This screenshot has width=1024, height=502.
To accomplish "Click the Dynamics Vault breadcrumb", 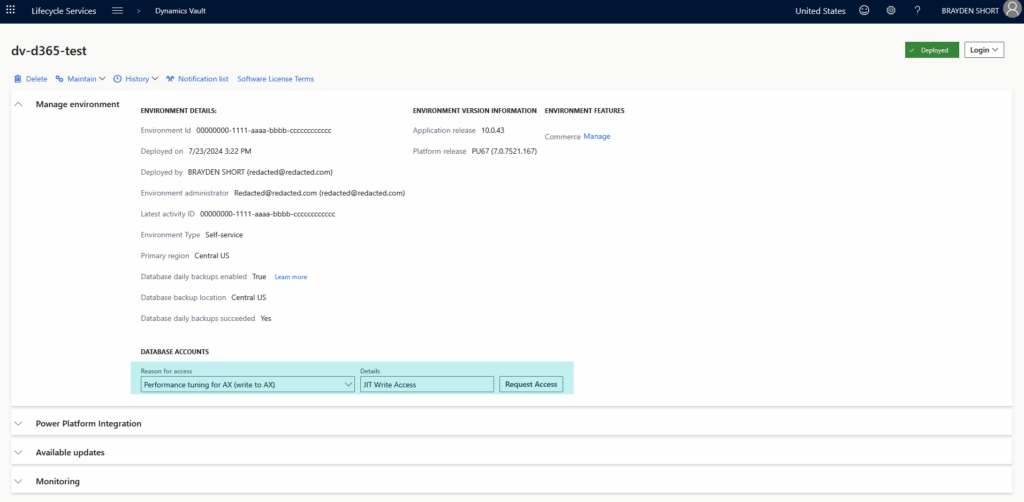I will [x=181, y=10].
